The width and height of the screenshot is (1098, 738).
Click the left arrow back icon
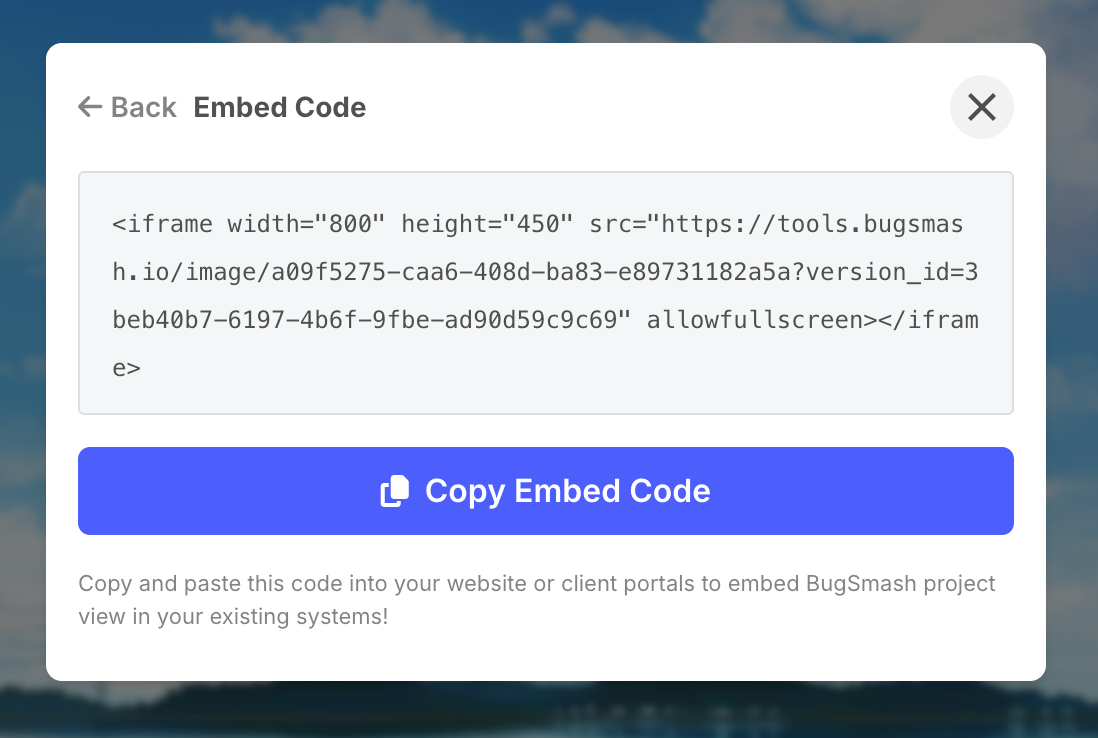tap(90, 107)
